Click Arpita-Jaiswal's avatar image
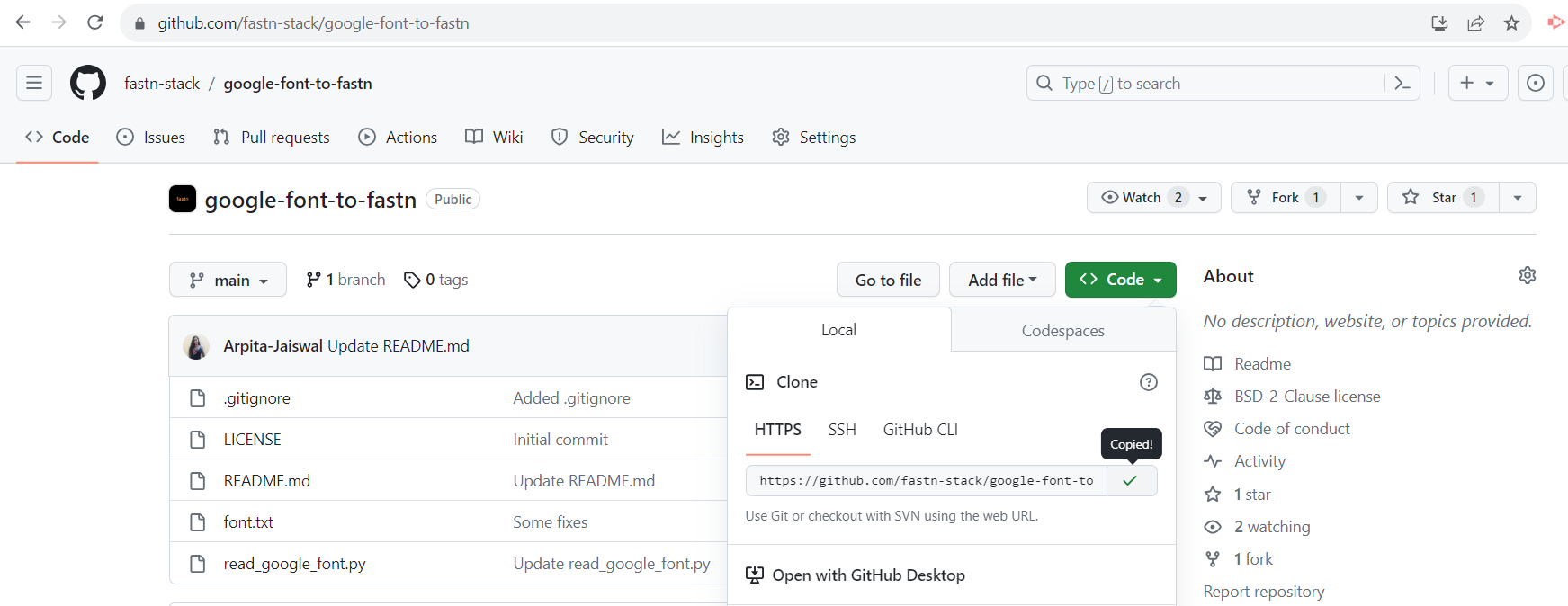 coord(196,346)
